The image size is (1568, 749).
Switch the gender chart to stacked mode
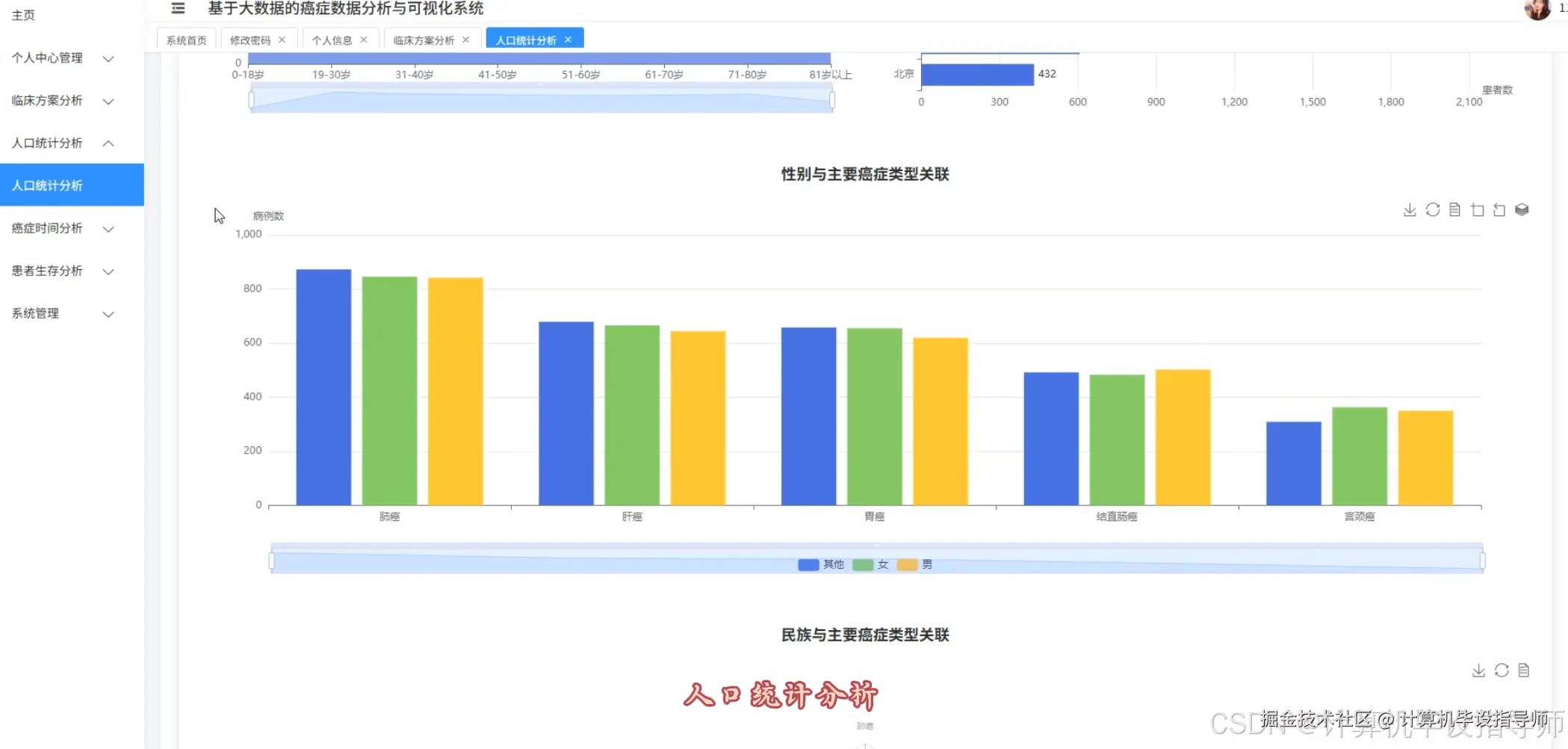(1522, 210)
